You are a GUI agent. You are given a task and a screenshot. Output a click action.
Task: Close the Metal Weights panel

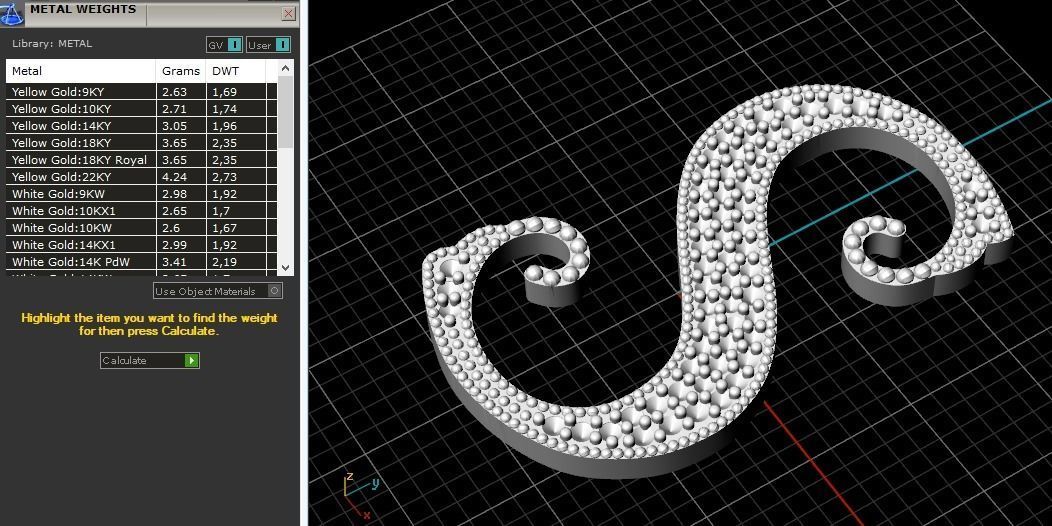point(288,13)
